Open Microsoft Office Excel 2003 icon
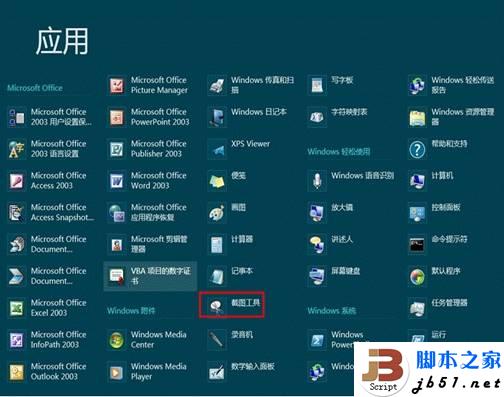The width and height of the screenshot is (504, 397). click(17, 308)
